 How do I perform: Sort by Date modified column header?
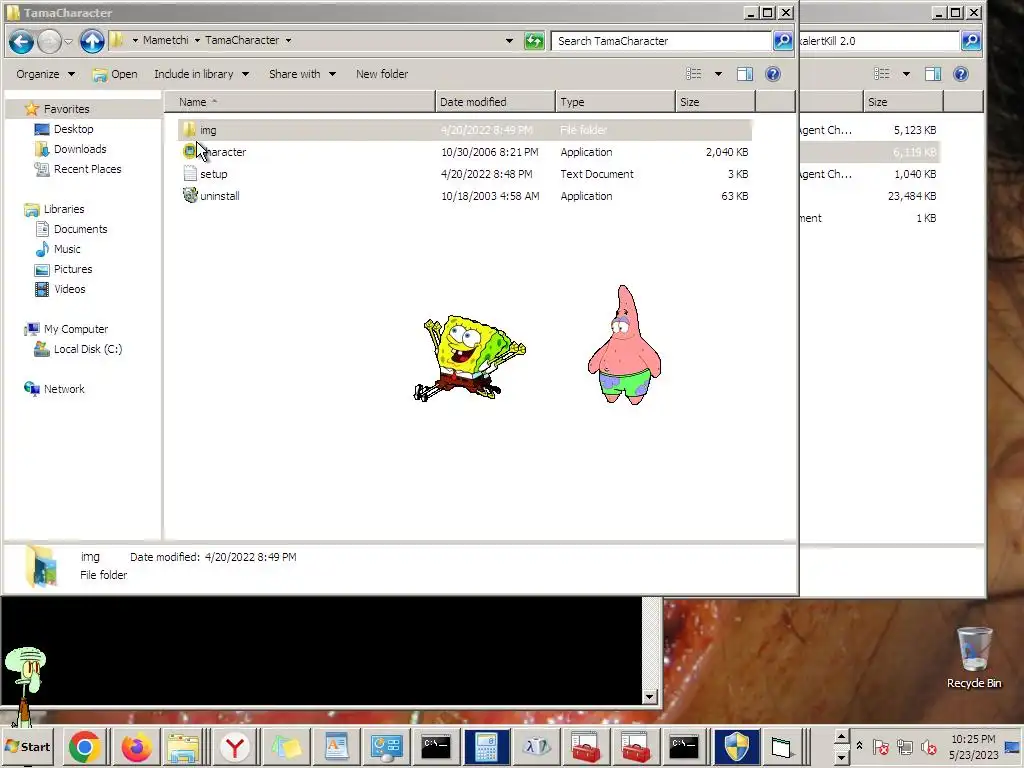(495, 102)
